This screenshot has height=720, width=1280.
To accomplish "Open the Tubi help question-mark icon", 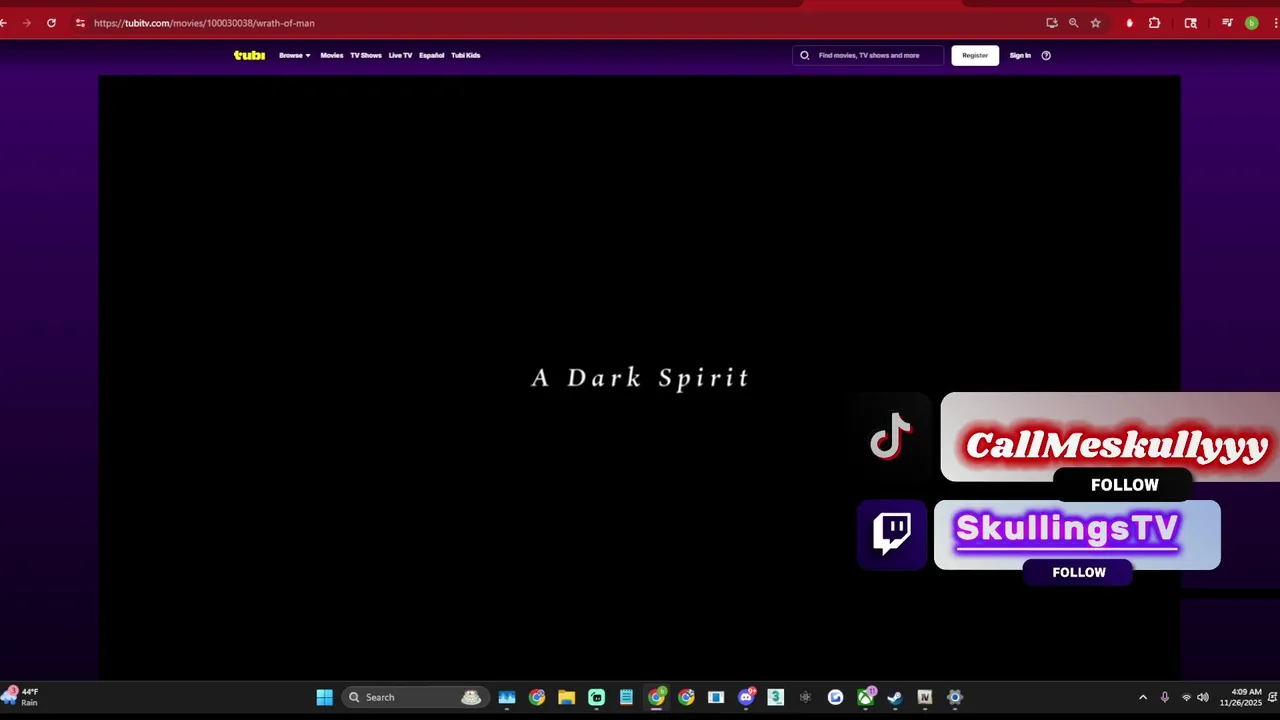I will [1046, 55].
